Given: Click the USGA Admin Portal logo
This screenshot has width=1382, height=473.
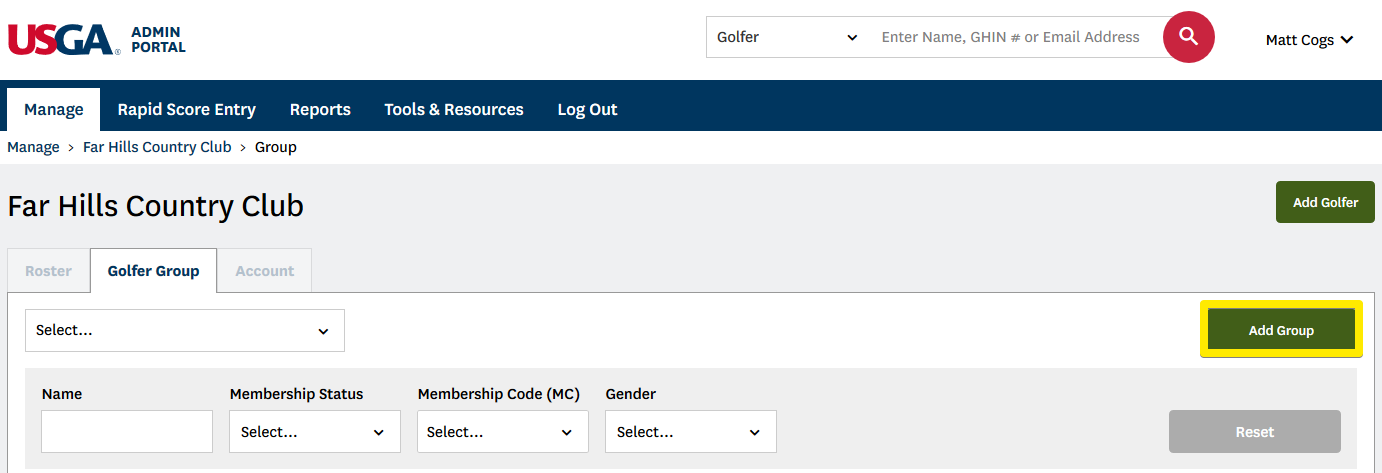Looking at the screenshot, I should pos(97,39).
